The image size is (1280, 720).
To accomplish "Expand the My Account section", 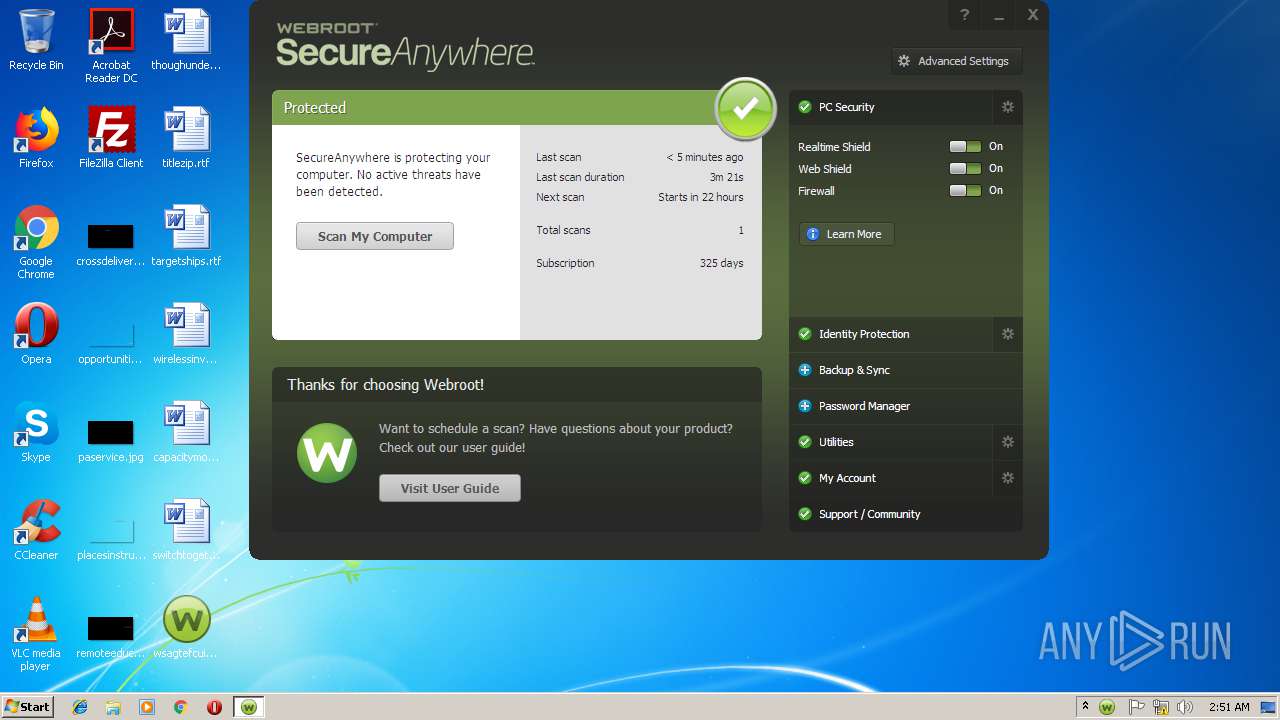I will point(892,478).
